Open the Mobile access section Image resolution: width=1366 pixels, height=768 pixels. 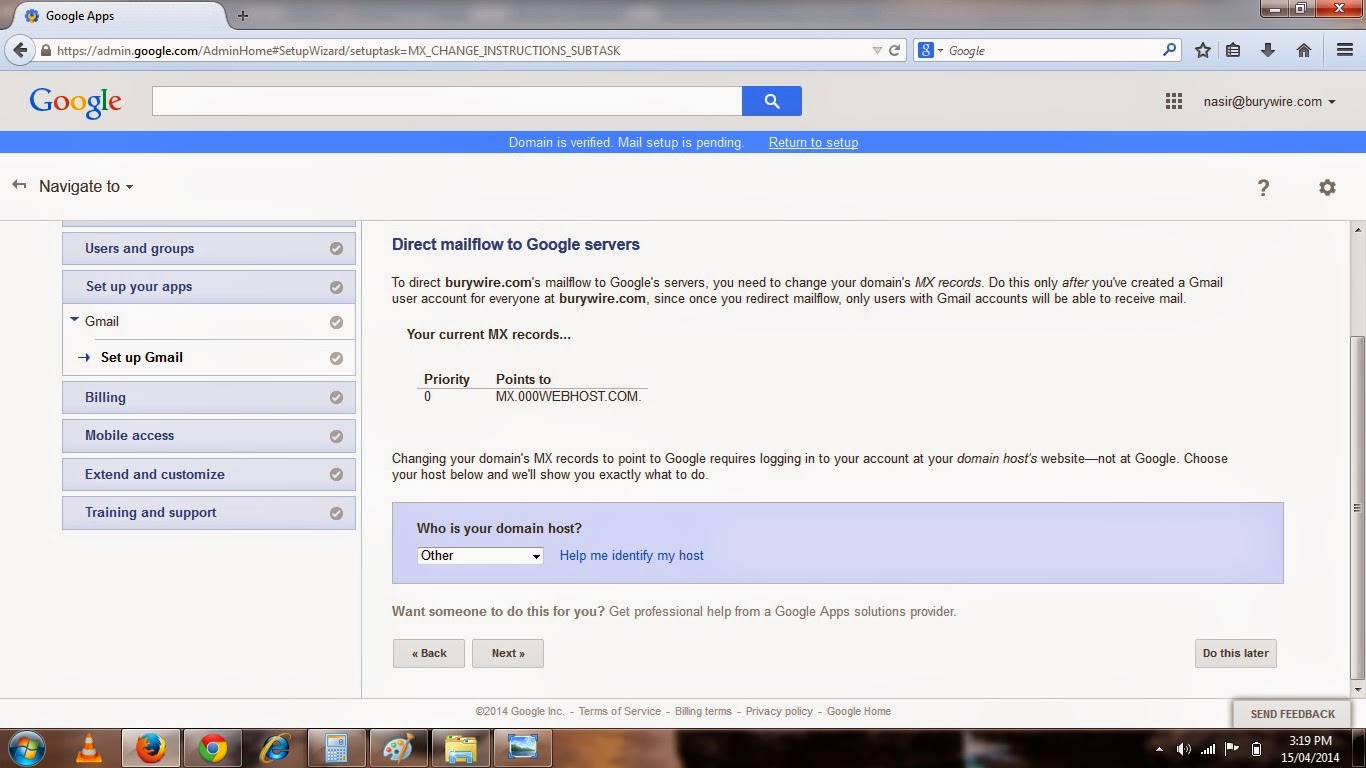(208, 436)
